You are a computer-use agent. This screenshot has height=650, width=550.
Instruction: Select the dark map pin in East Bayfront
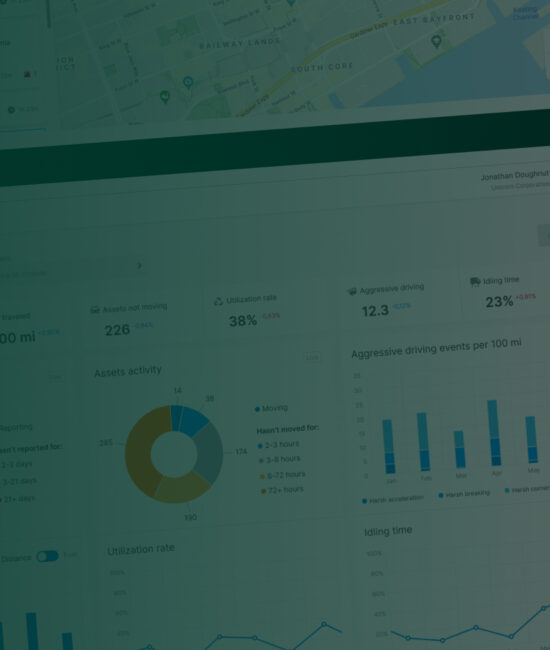tap(436, 41)
